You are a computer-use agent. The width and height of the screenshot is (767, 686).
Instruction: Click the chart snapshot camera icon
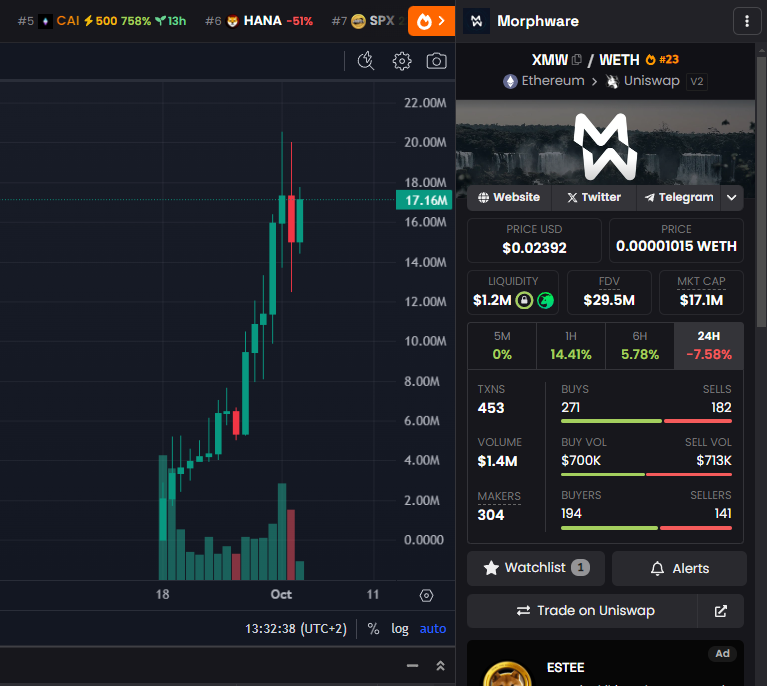(436, 61)
